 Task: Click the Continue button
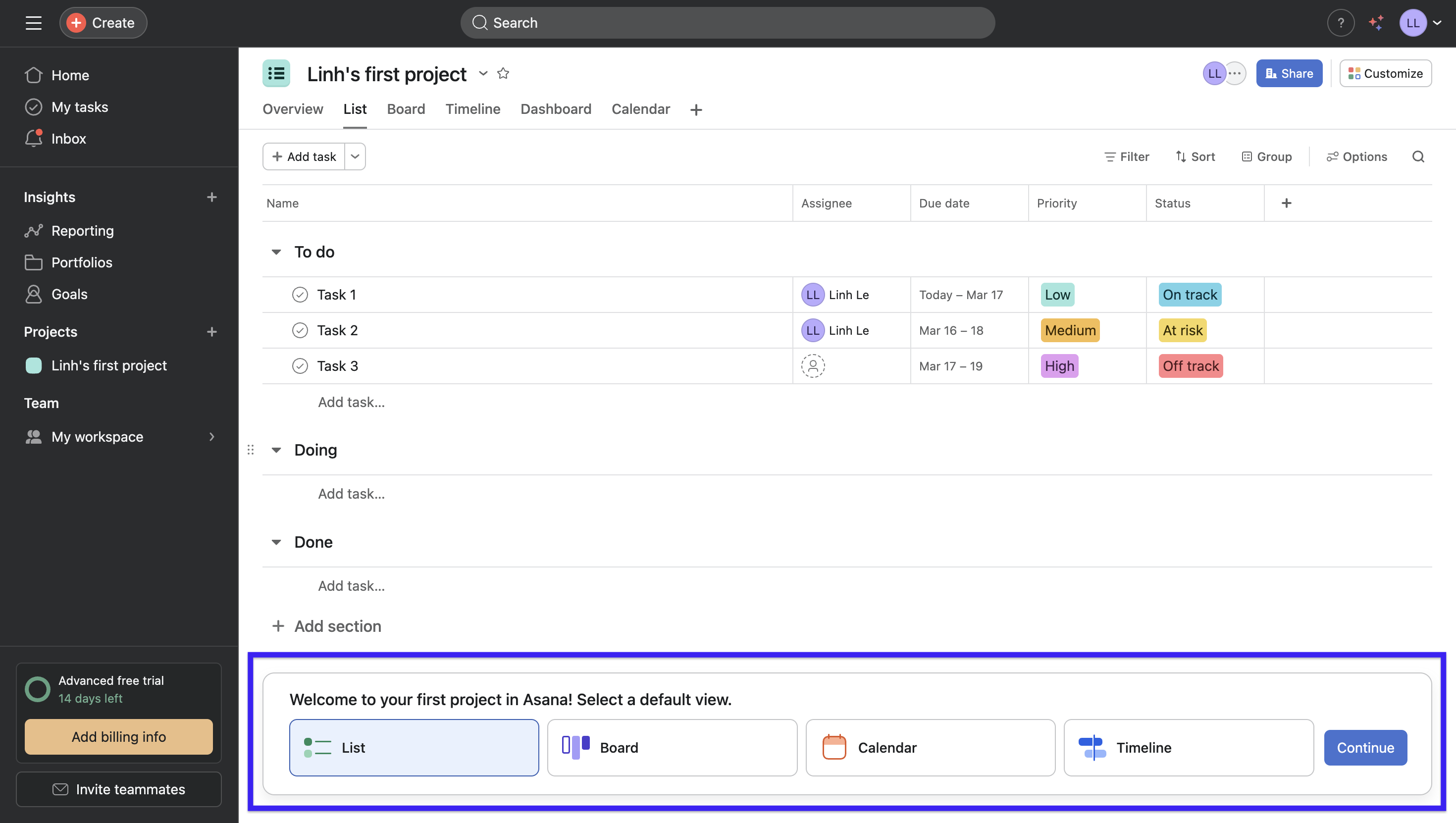click(1365, 747)
